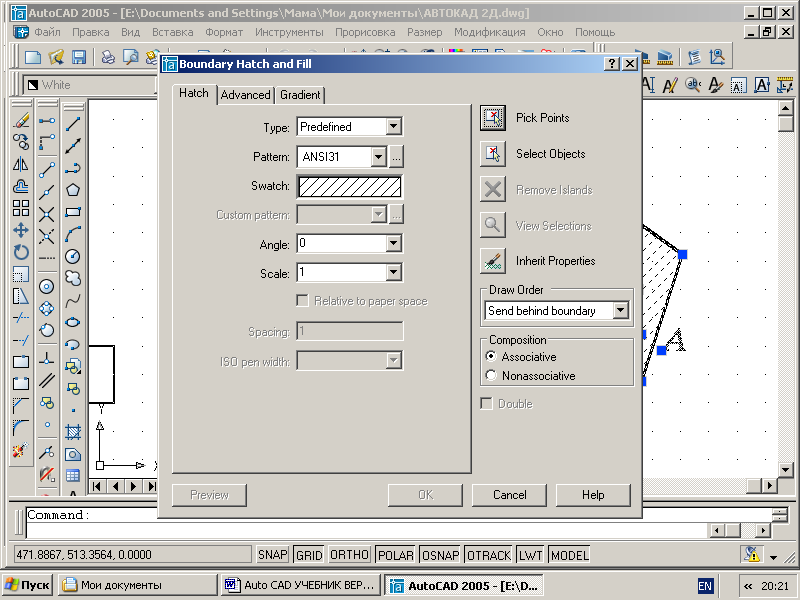Select the Move tool with crossed arrows
800x600 pixels.
(x=21, y=230)
